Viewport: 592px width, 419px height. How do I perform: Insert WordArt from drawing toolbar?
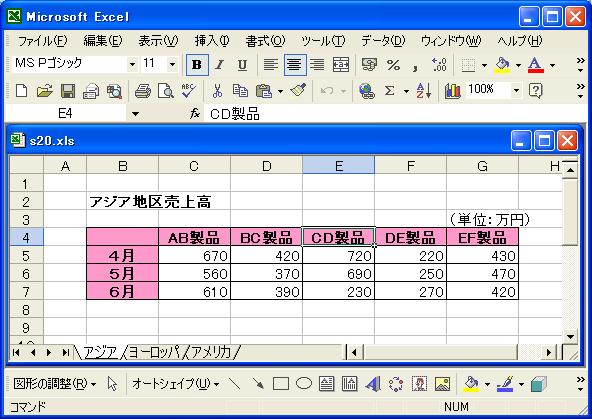(x=373, y=384)
